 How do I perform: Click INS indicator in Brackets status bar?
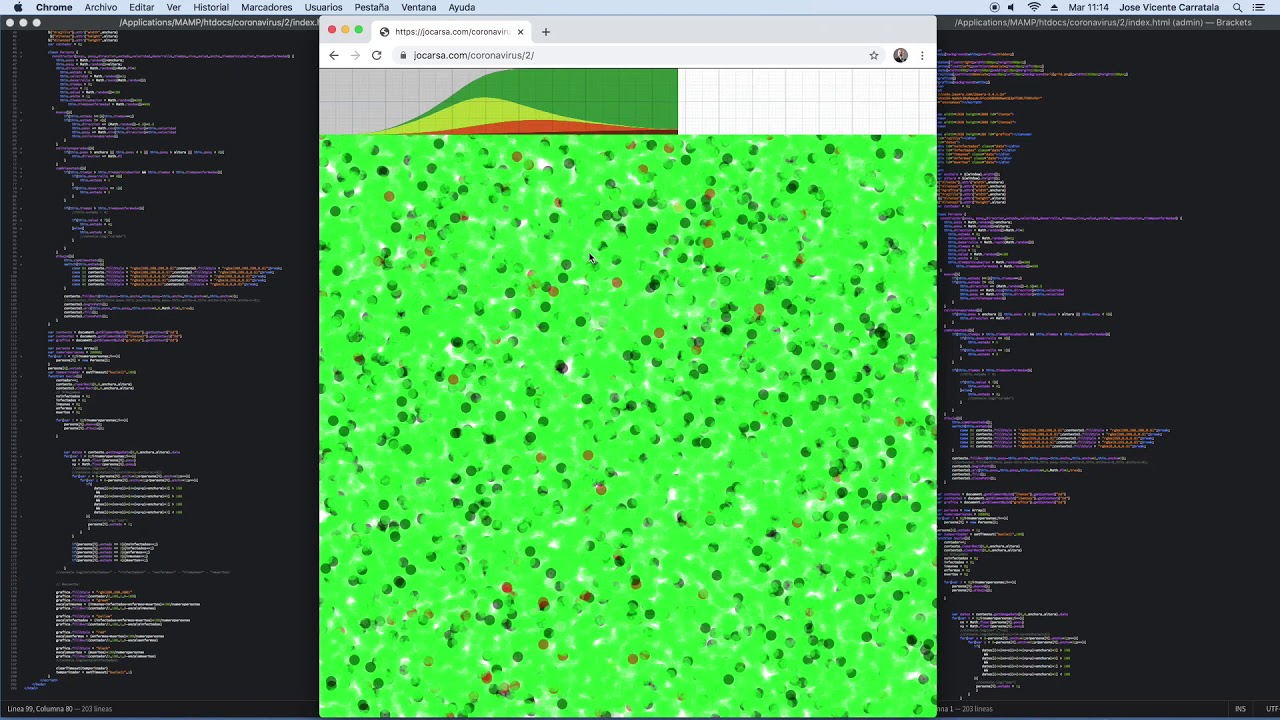tap(1240, 709)
